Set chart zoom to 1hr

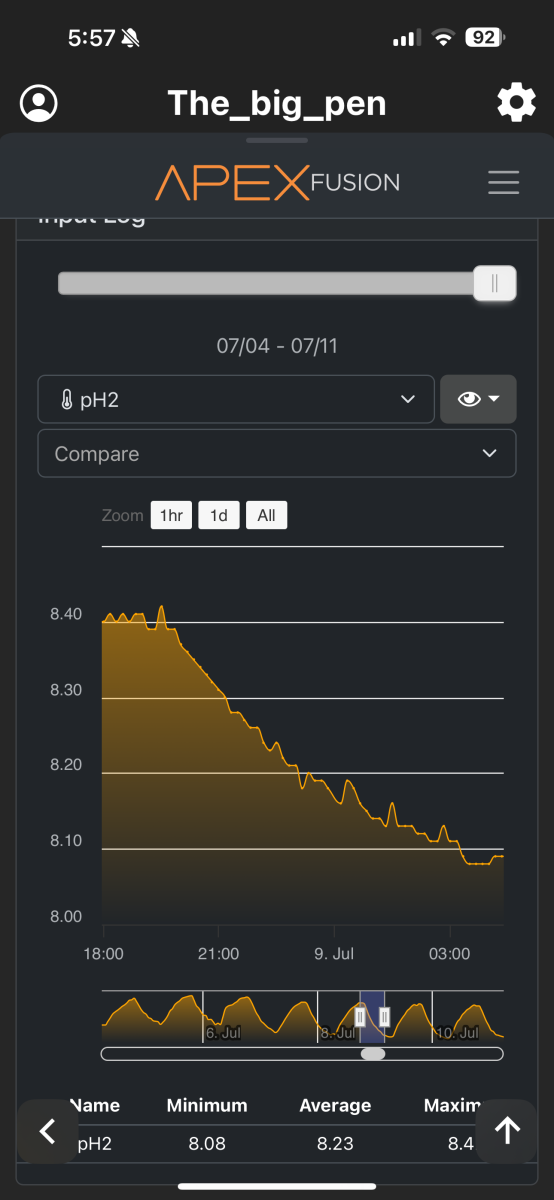[x=171, y=516]
